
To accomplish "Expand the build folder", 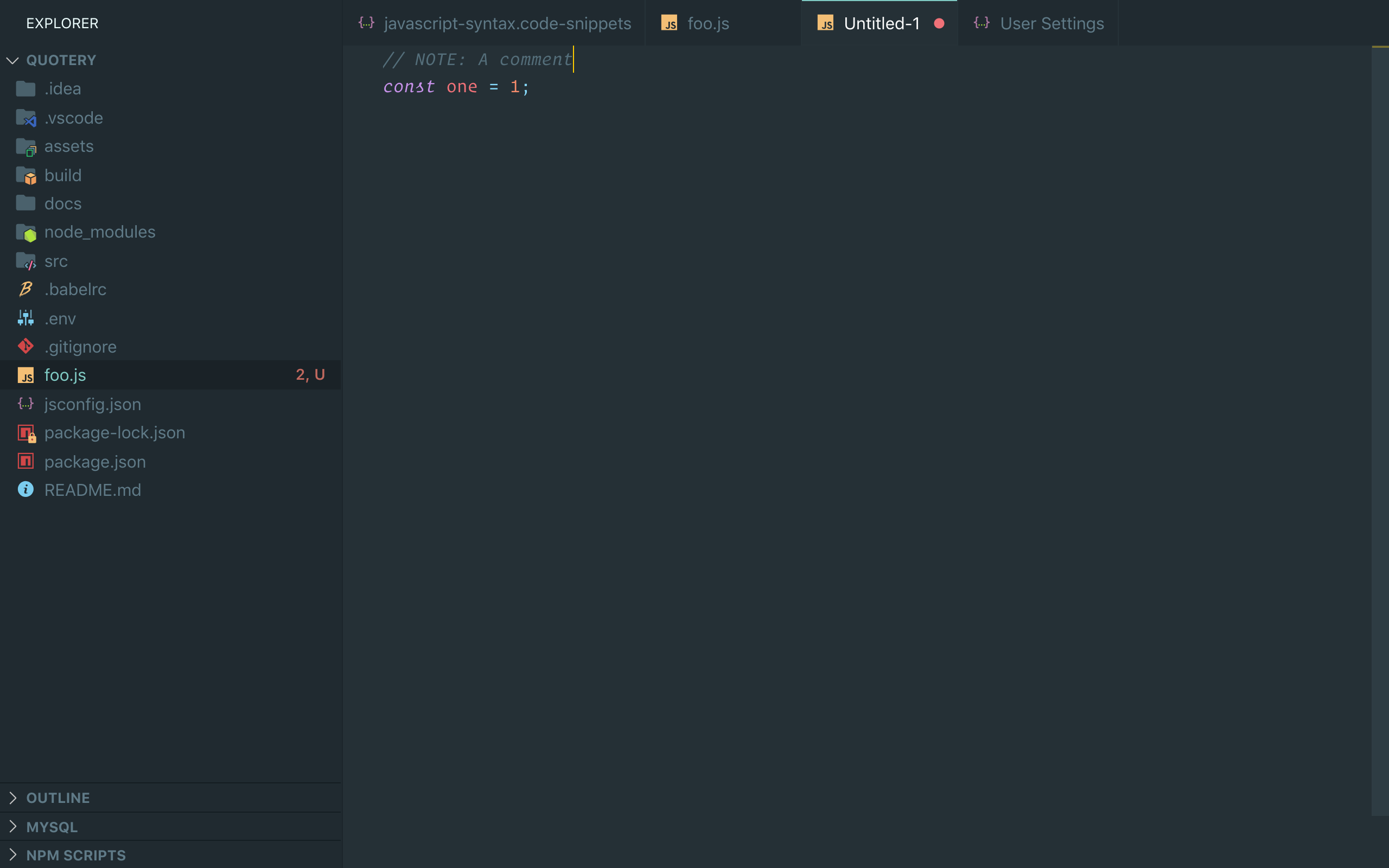I will [170, 175].
